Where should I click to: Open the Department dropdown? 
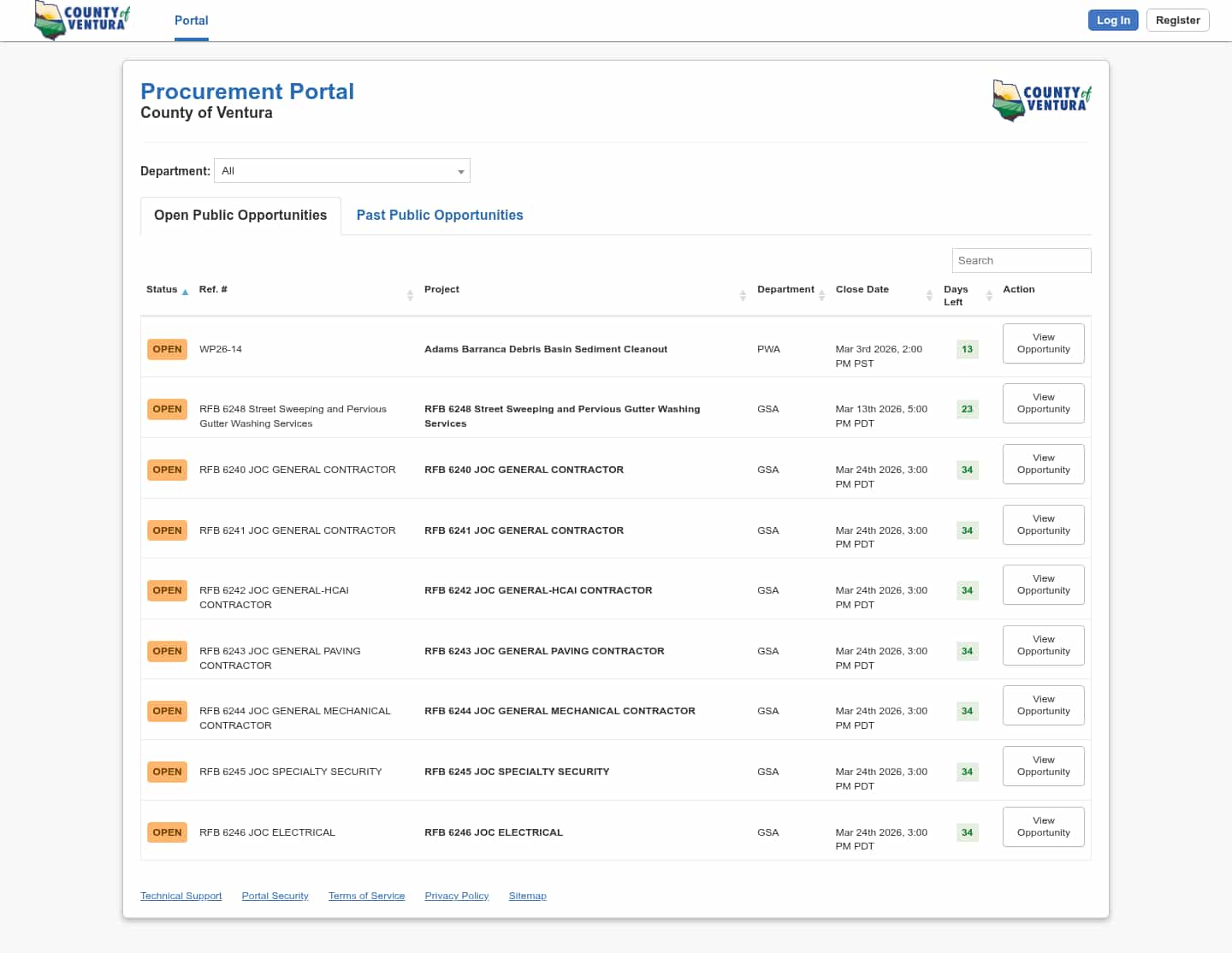coord(341,171)
